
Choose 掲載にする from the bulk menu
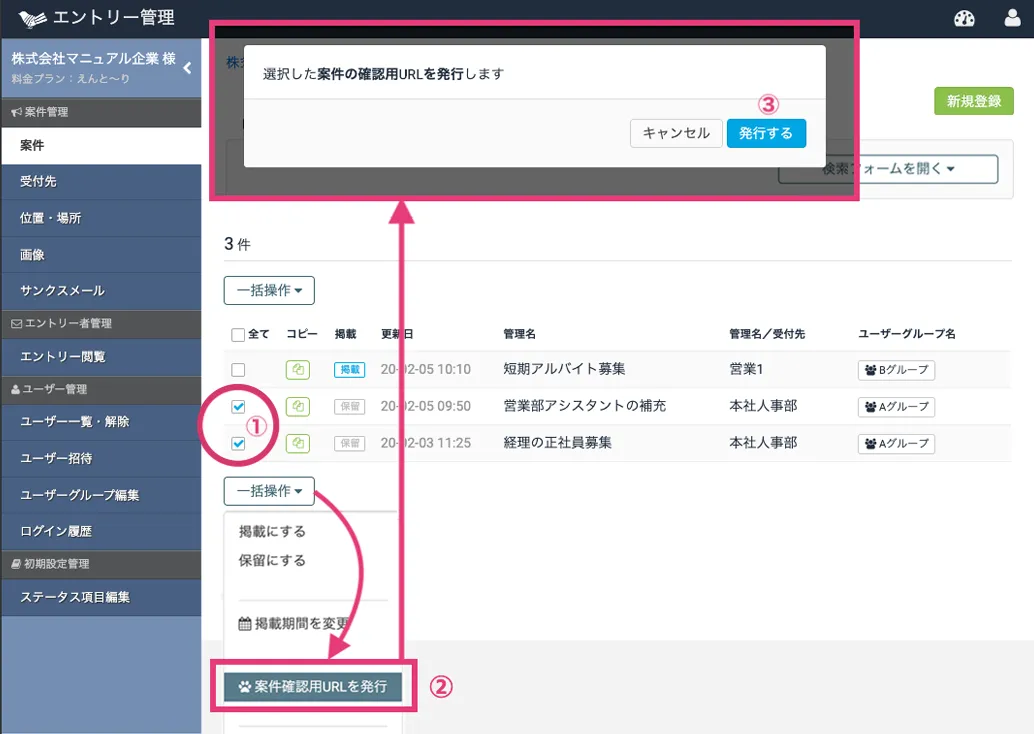[272, 531]
